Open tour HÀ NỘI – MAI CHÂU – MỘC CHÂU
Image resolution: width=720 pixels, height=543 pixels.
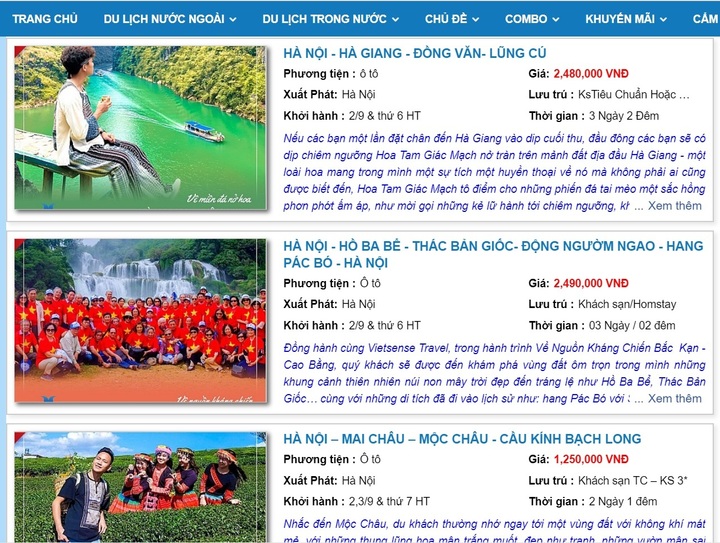tap(462, 439)
